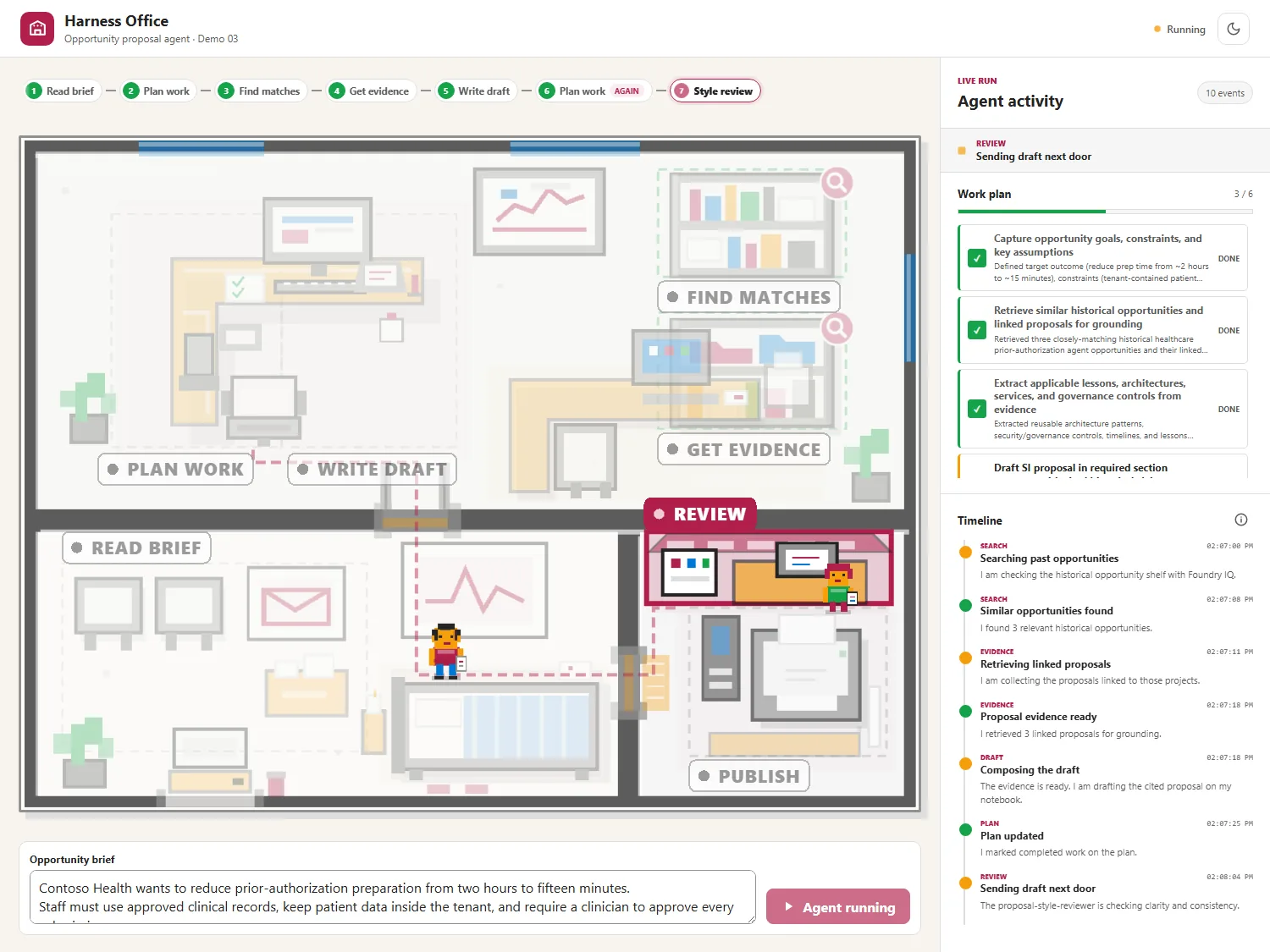Click the Sending draft next door status banner

coord(1105,151)
